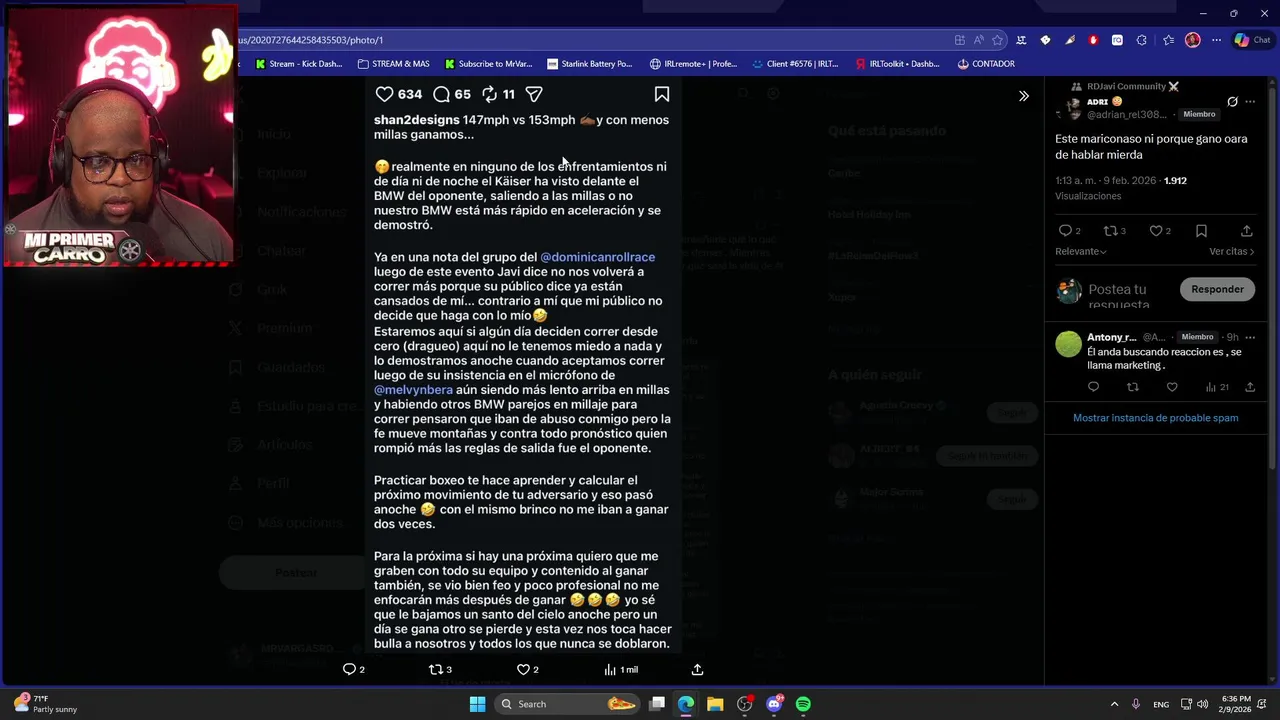Share Antony_r's comment
This screenshot has height=720, width=1280.
(x=1250, y=387)
